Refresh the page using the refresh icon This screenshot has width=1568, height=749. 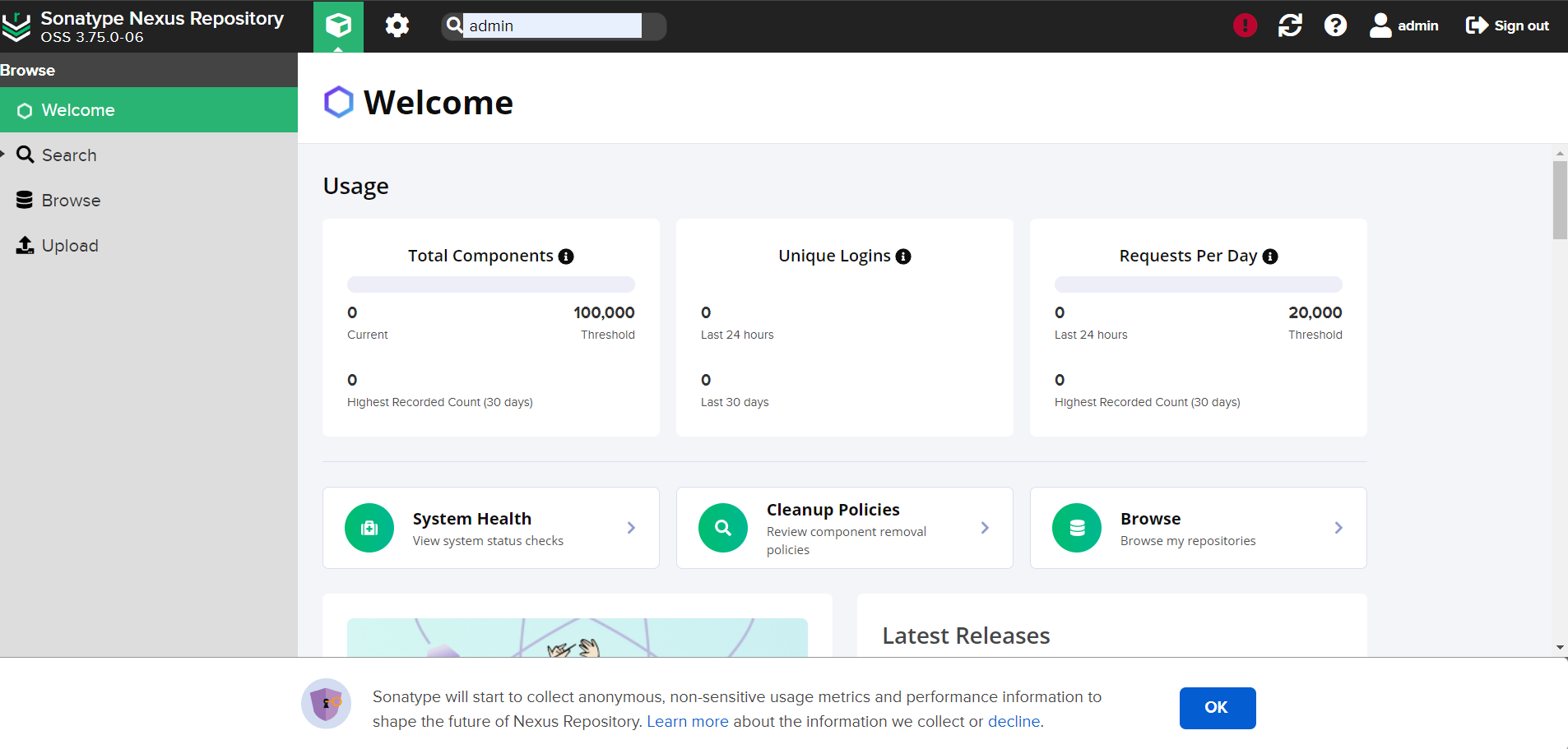1289,25
